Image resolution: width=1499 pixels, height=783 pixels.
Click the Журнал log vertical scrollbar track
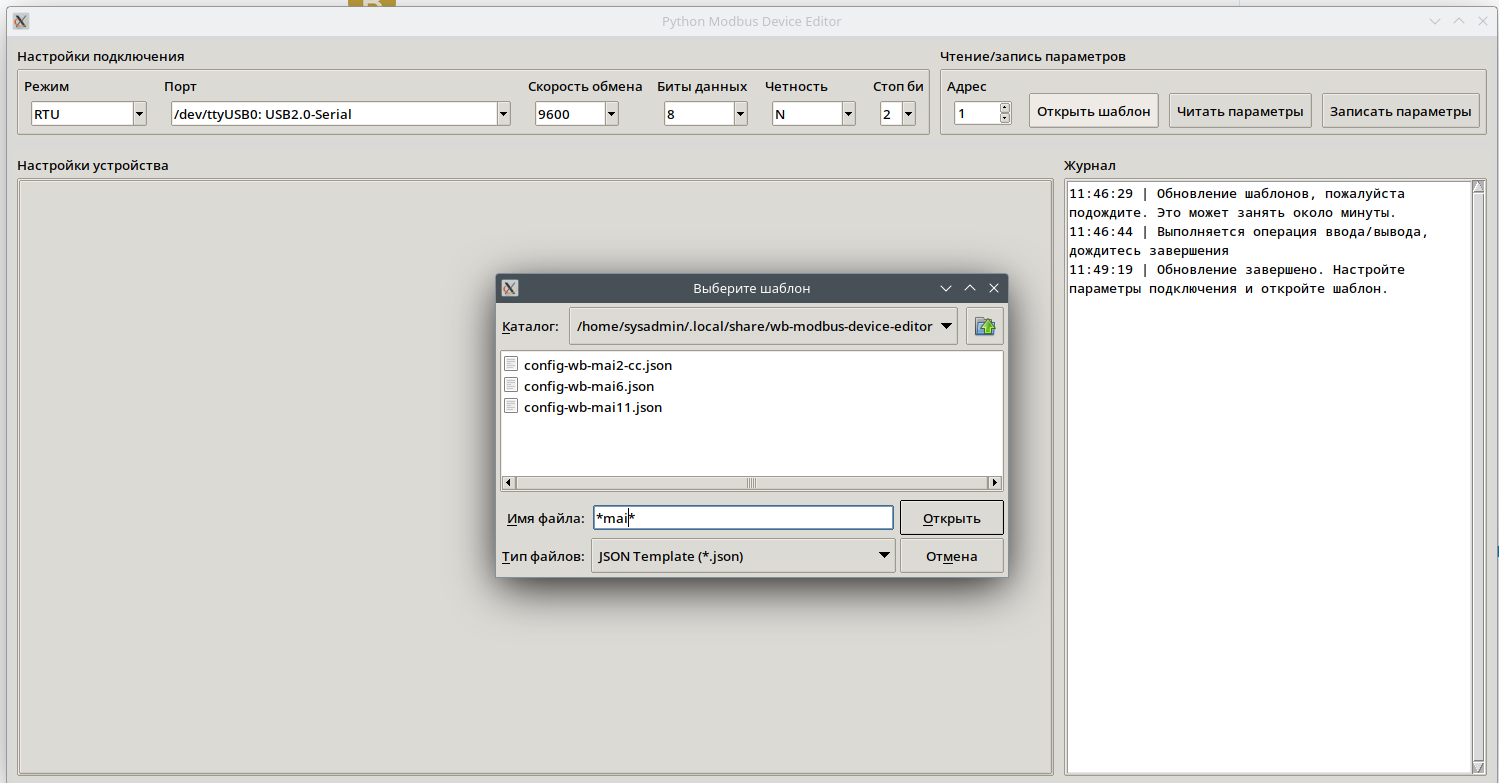pyautogui.click(x=1479, y=475)
